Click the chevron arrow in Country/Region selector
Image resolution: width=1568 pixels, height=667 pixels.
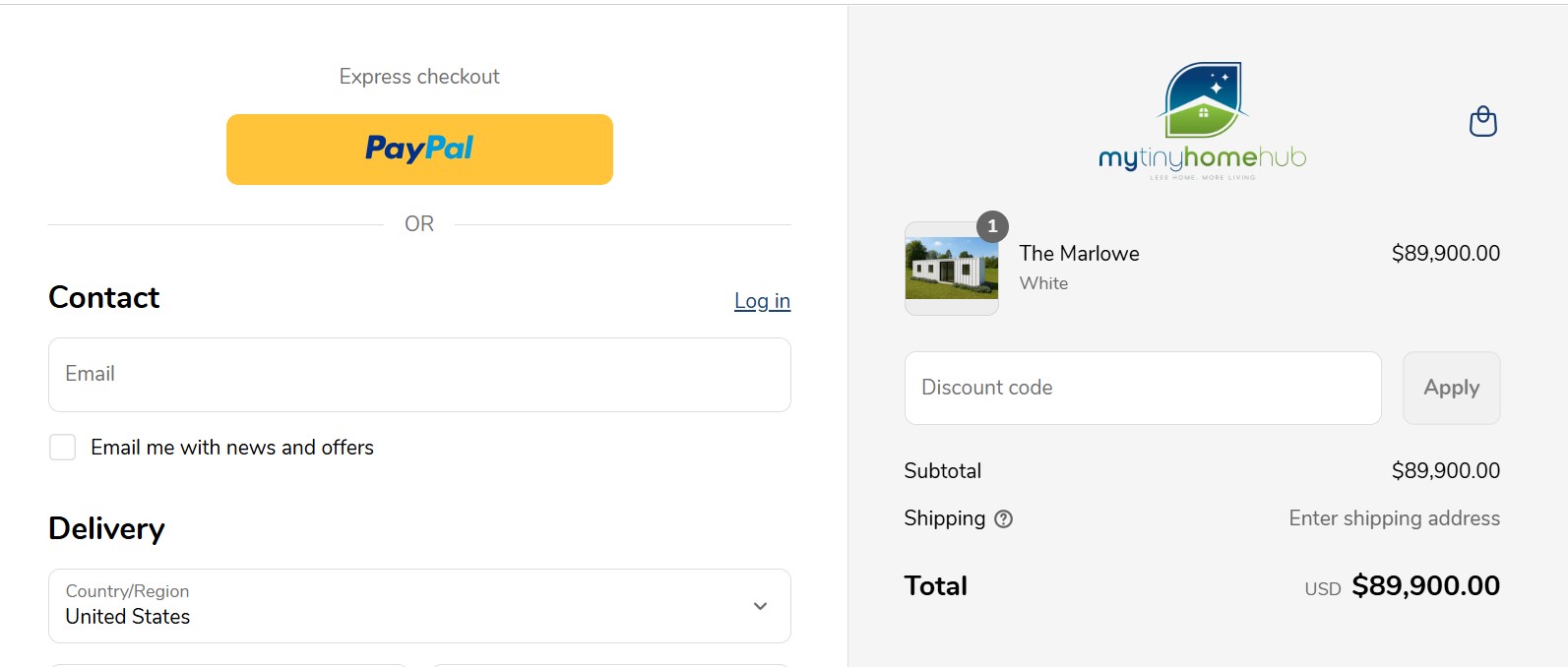point(760,606)
